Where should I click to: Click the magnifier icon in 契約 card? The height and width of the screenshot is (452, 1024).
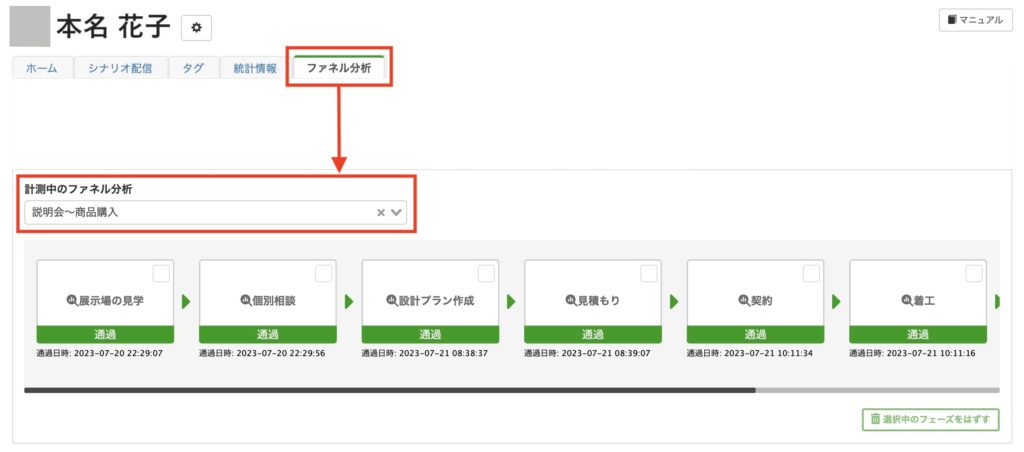(743, 300)
